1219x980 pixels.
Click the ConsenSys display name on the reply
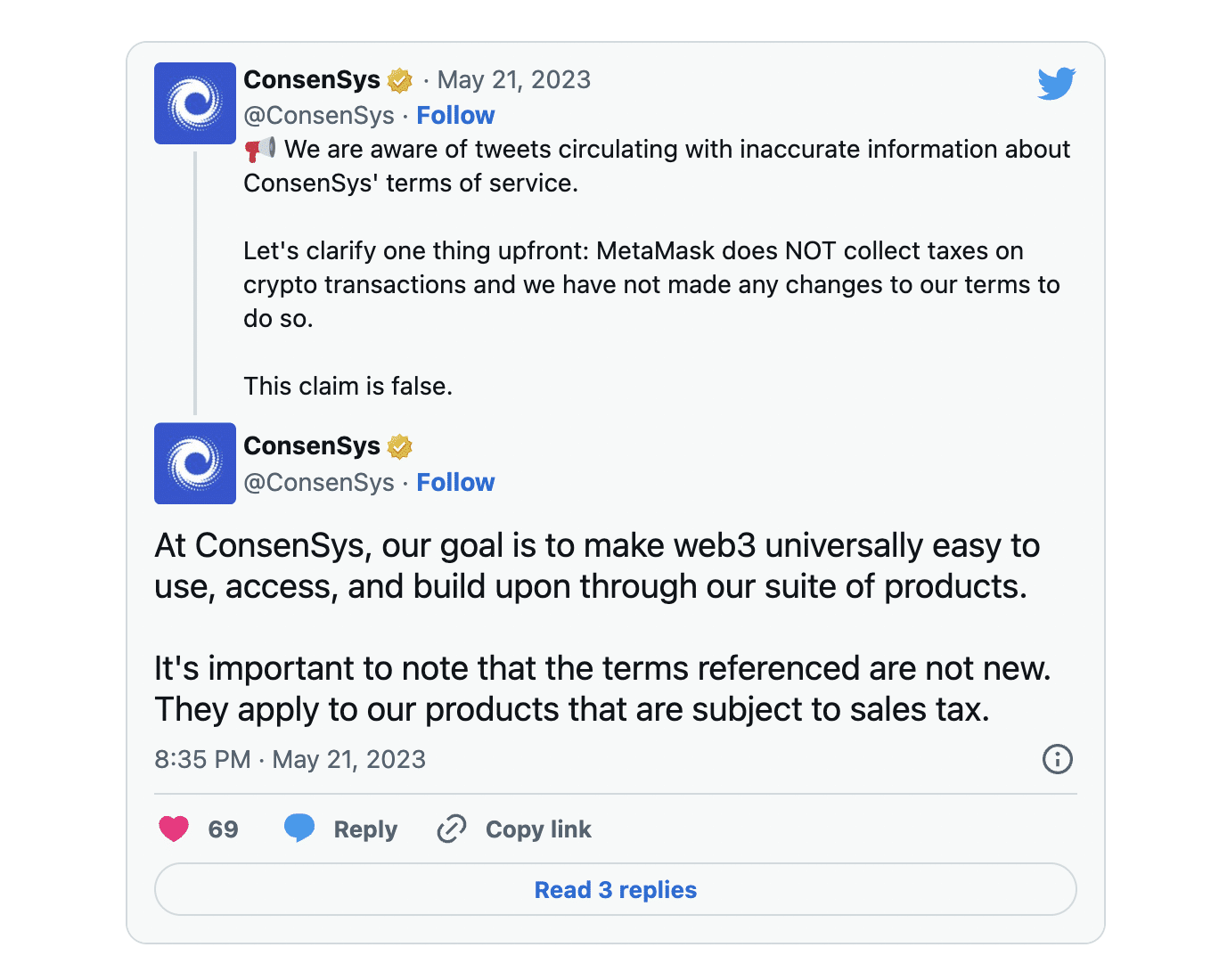coord(311,446)
